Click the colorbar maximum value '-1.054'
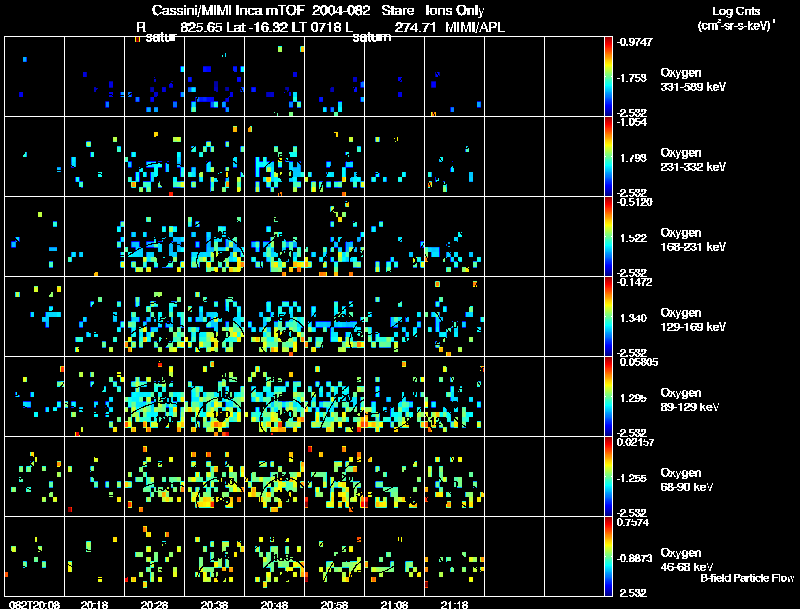 pos(632,122)
